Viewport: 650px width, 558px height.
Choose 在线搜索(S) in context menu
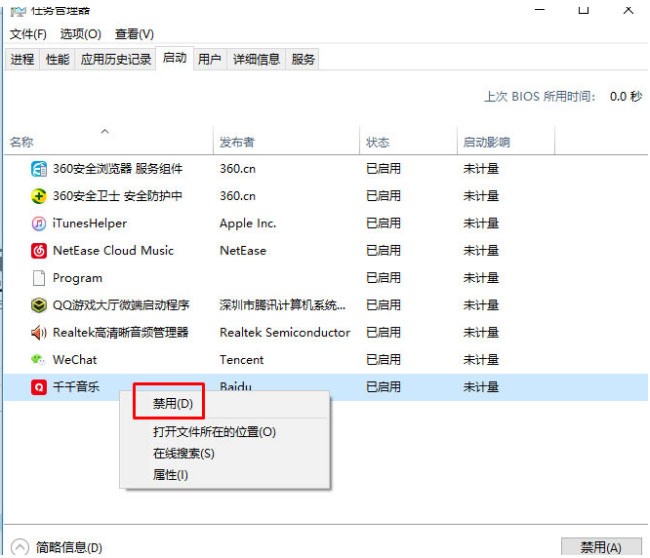184,454
